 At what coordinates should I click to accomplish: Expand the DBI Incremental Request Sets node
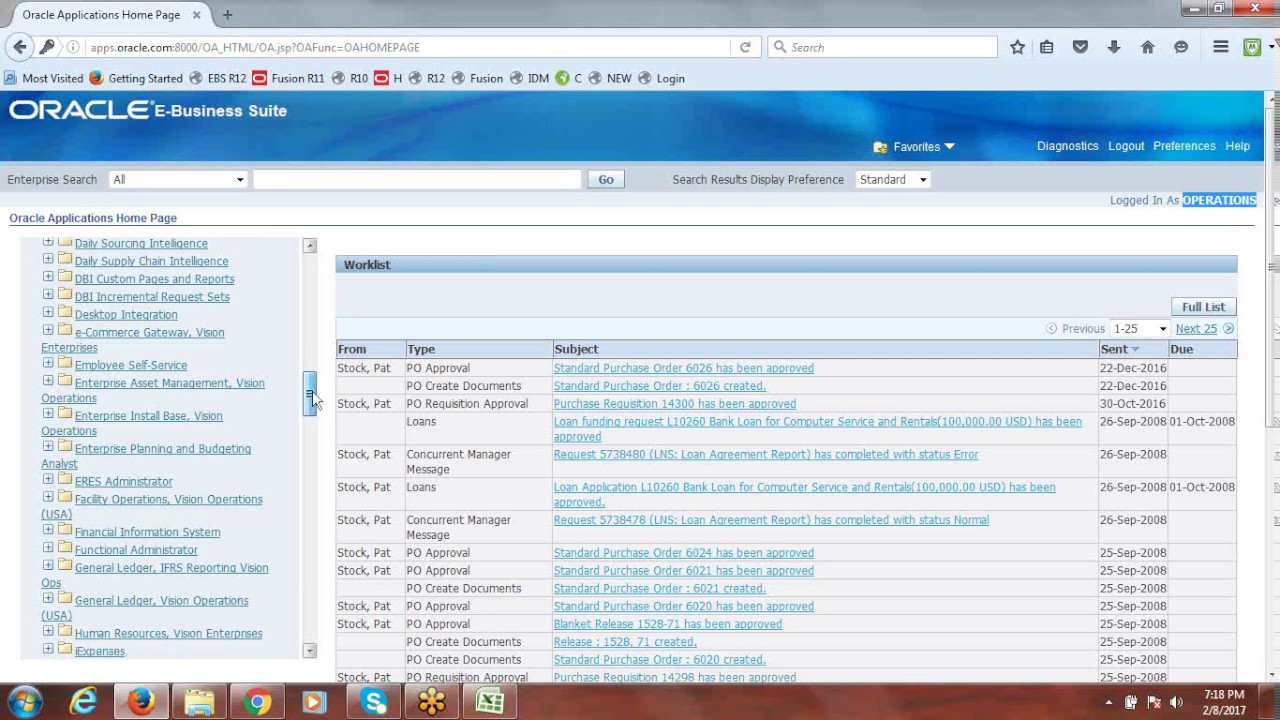point(48,294)
